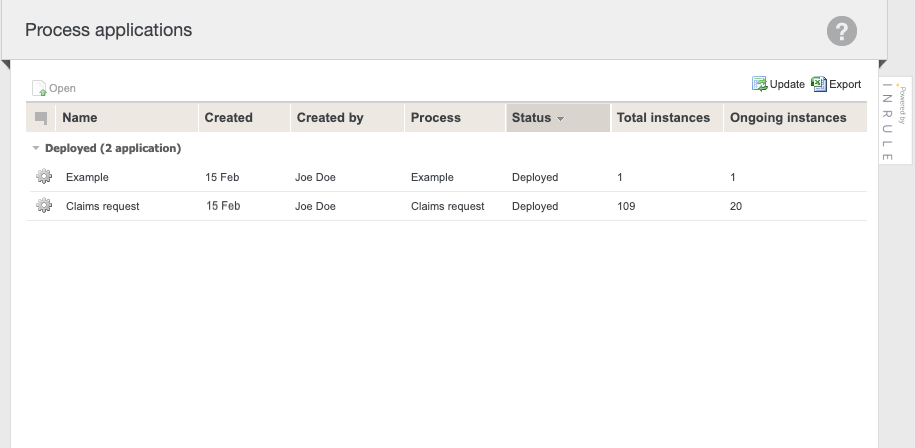Click the Process column header
Viewport: 915px width, 448px height.
[x=436, y=118]
